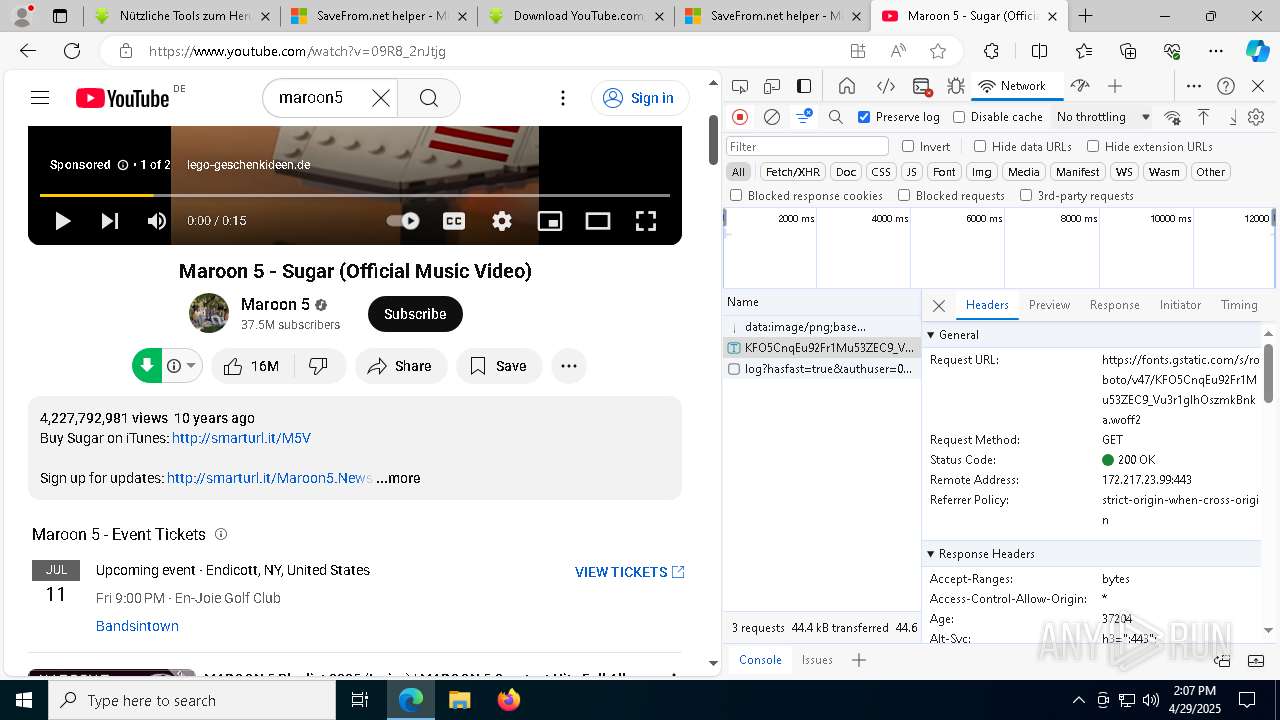
Task: Toggle device emulation in DevTools
Action: click(x=772, y=86)
